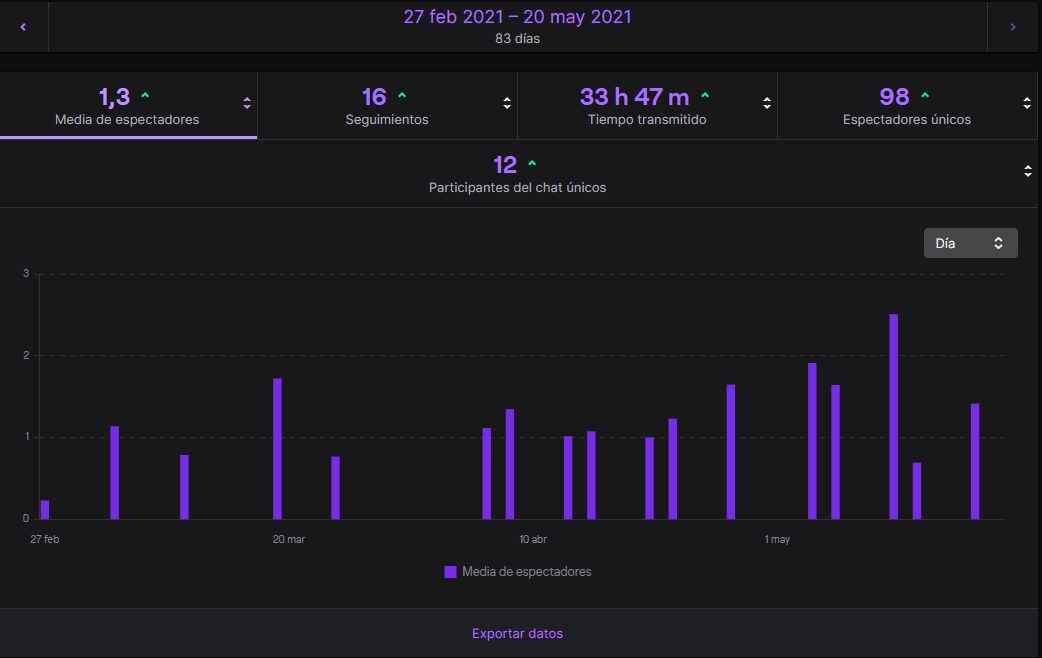Click the 10 abr axis label
The image size is (1042, 658).
point(533,539)
